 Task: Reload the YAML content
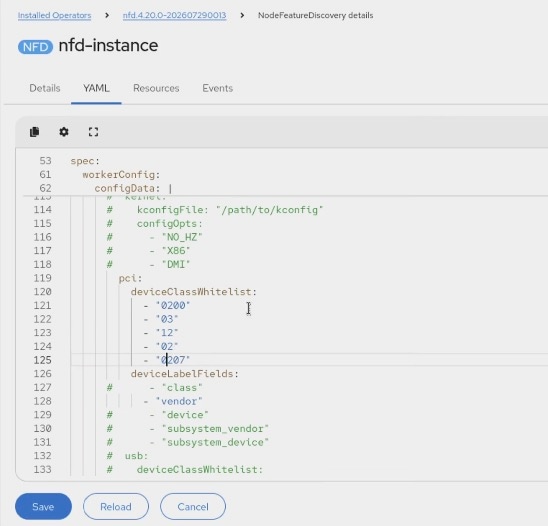click(x=116, y=506)
